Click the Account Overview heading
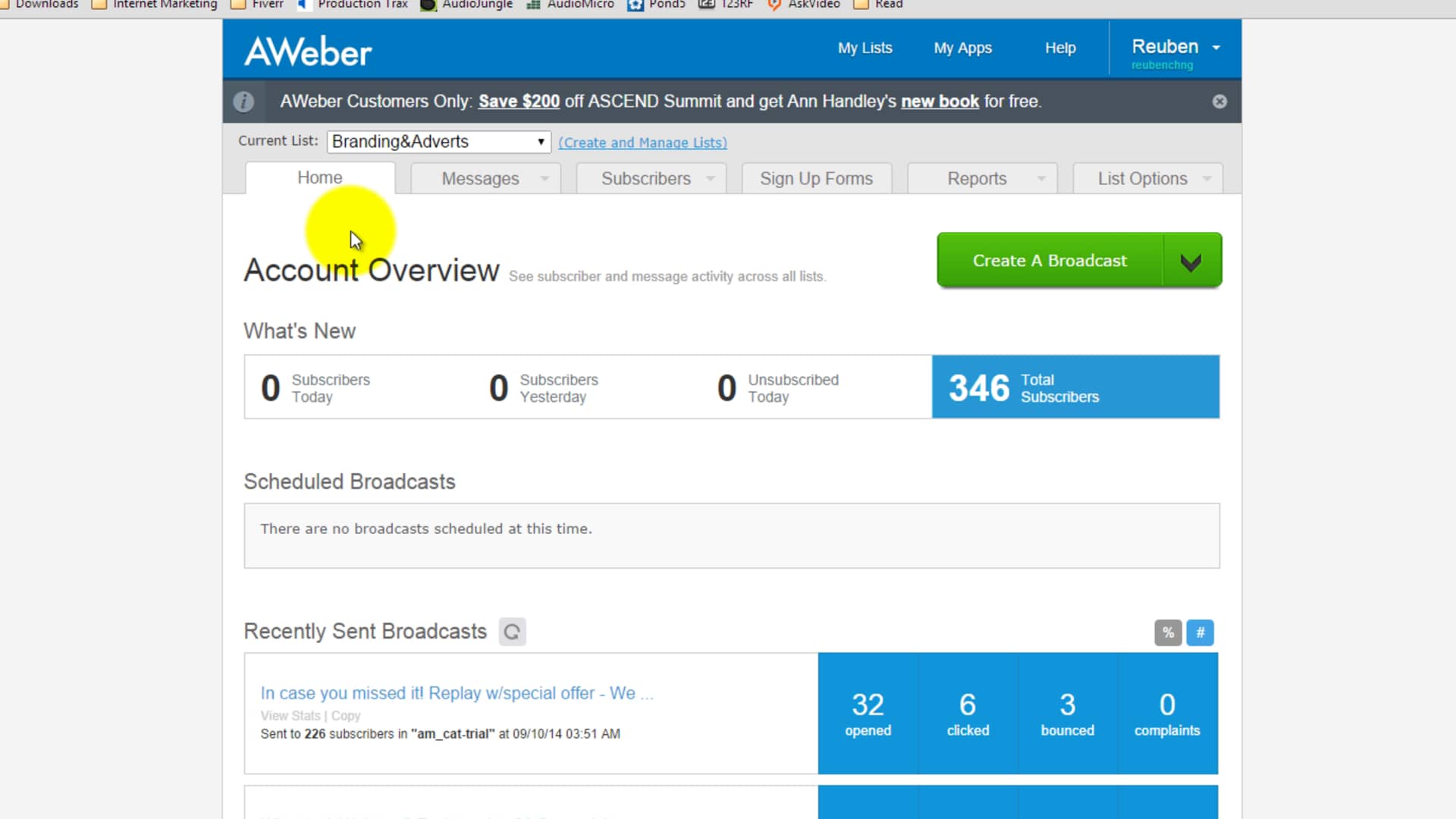 (x=372, y=271)
